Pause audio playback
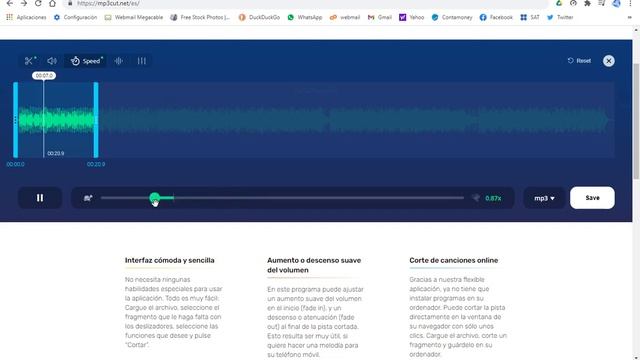Image resolution: width=640 pixels, height=360 pixels. (x=40, y=198)
